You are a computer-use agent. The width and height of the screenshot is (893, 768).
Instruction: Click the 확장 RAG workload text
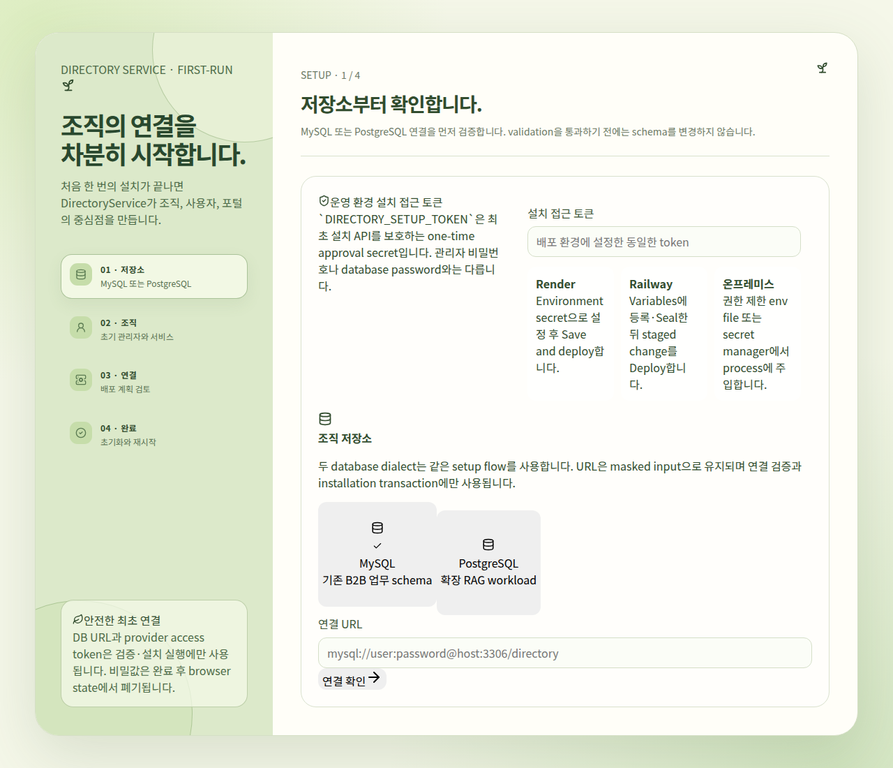pos(488,580)
